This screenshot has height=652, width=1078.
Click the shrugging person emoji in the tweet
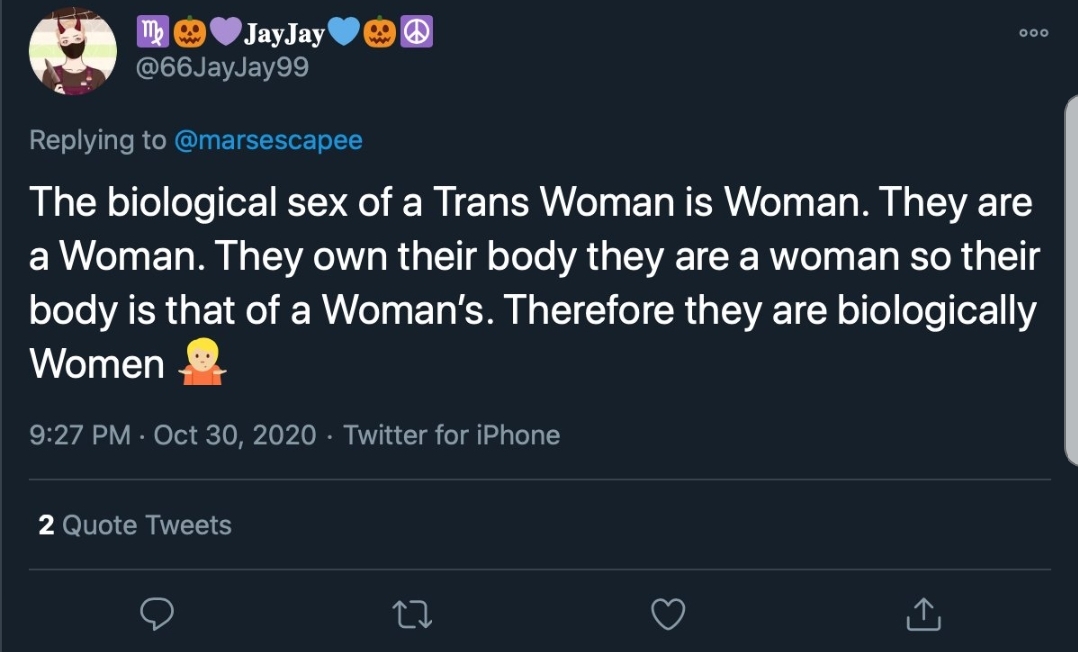[x=202, y=365]
